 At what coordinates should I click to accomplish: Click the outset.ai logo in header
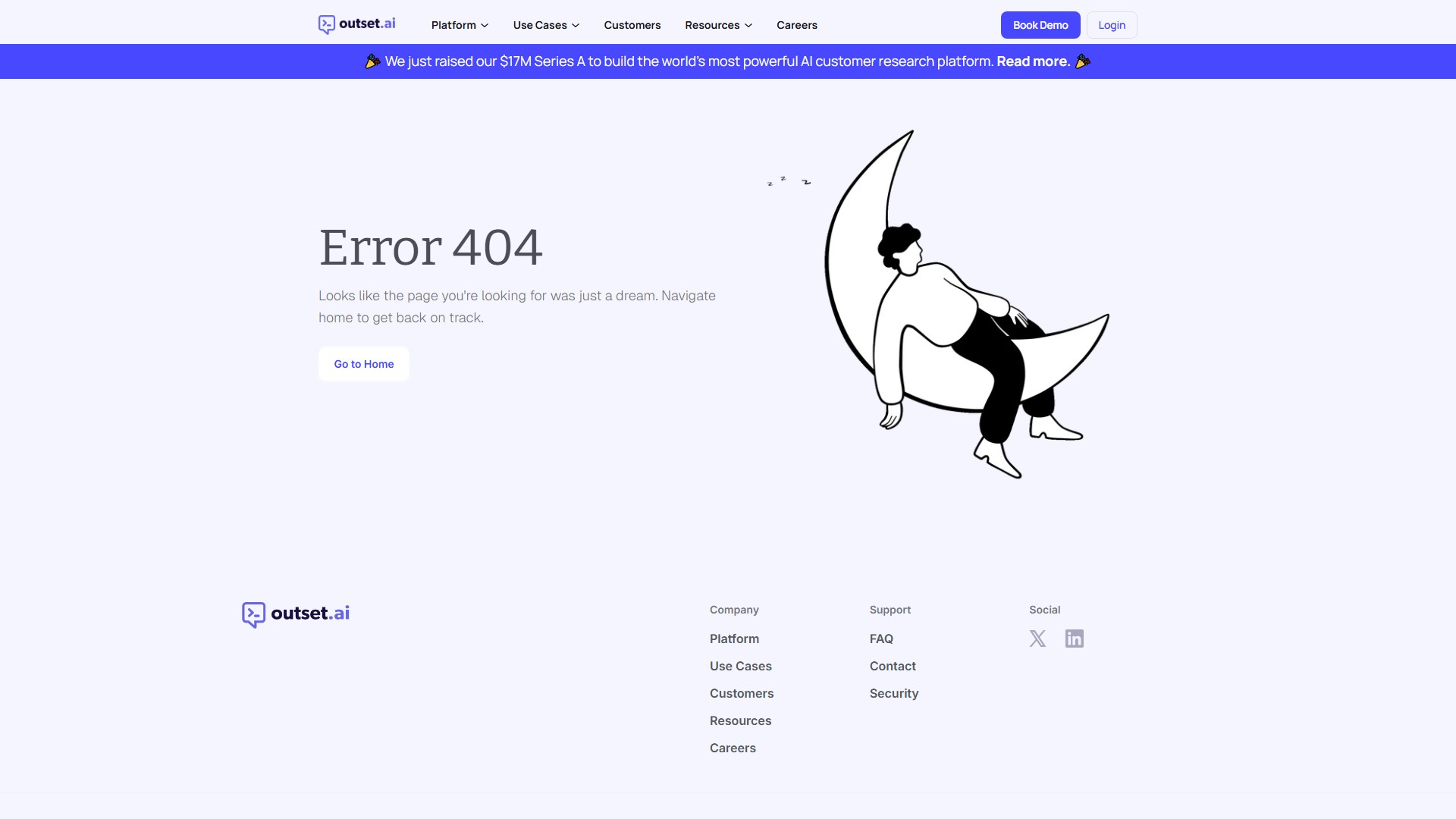coord(356,24)
